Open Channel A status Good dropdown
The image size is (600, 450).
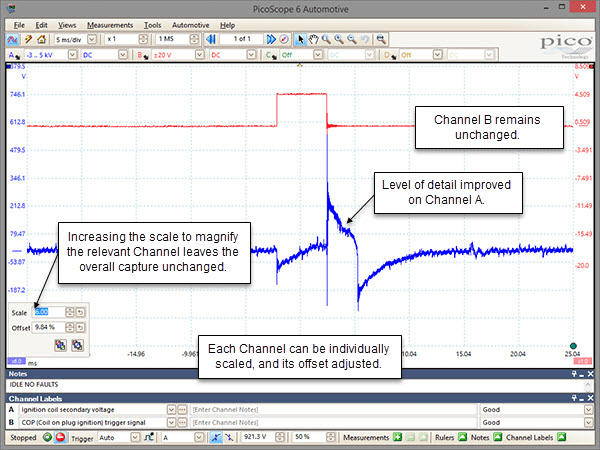click(589, 410)
